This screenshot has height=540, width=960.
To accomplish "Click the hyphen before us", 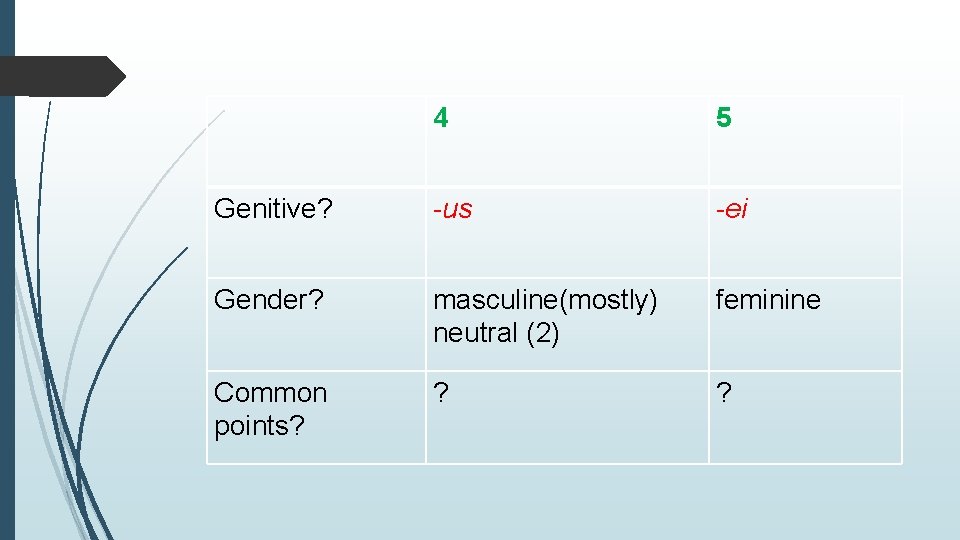I will (x=436, y=210).
